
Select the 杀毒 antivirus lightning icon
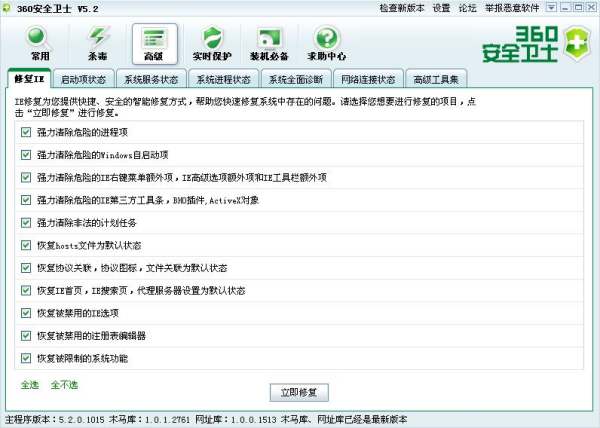pyautogui.click(x=97, y=43)
